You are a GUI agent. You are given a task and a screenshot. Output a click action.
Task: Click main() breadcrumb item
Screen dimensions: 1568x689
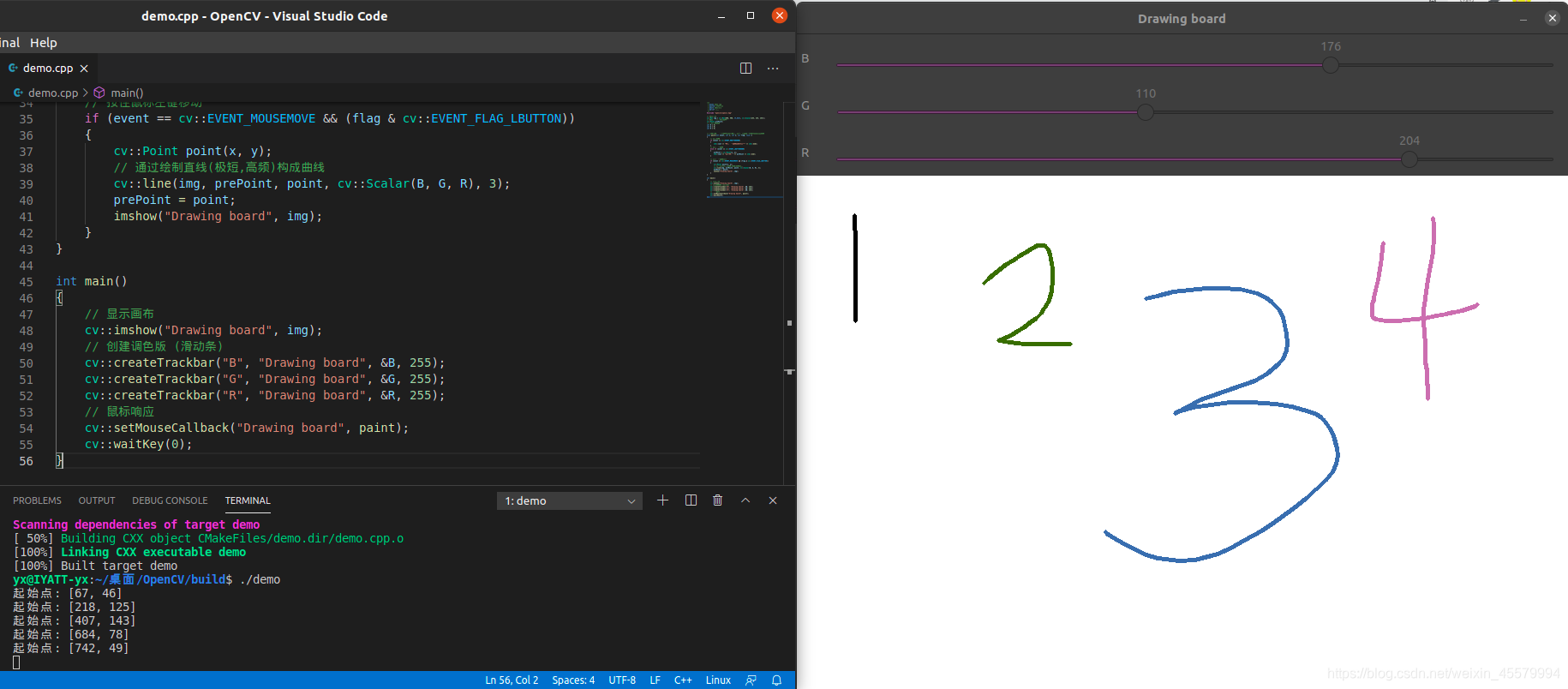click(127, 93)
